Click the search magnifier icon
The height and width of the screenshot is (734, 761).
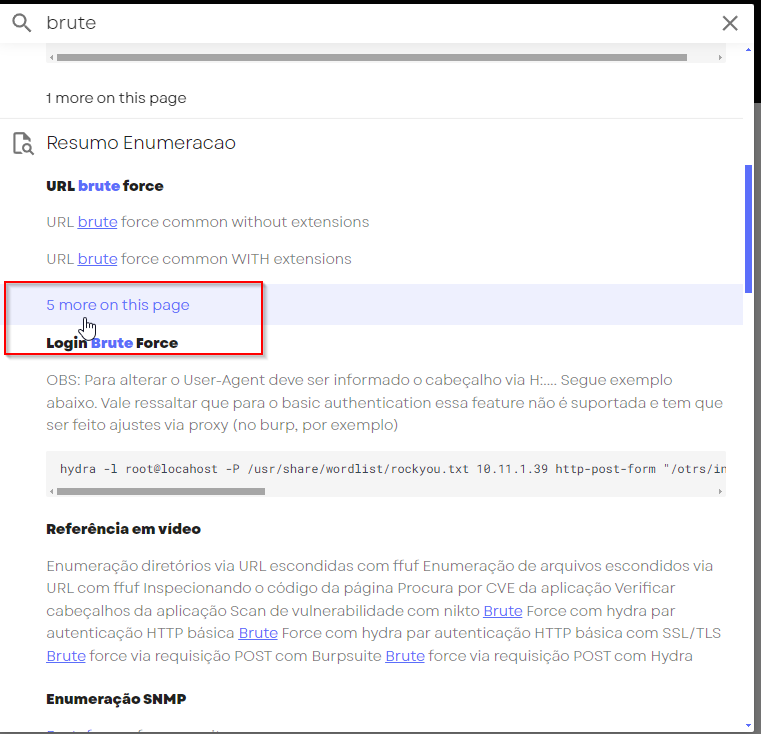pyautogui.click(x=22, y=23)
